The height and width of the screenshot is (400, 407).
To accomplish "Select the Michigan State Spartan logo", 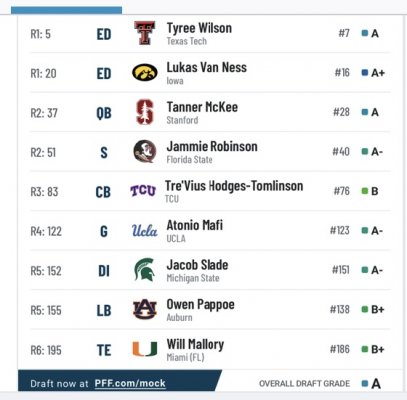I will (x=145, y=269).
